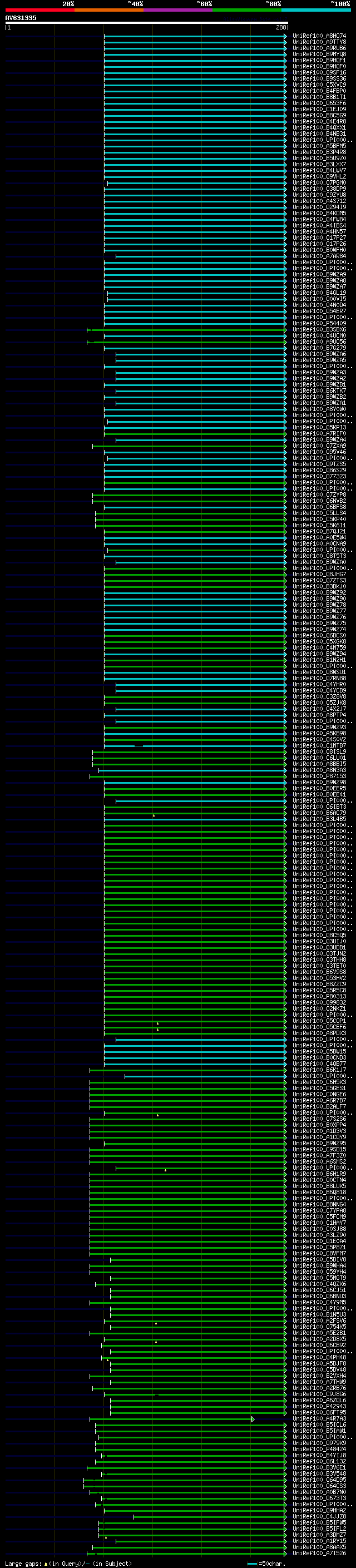The width and height of the screenshot is (356, 1568).
Task: Open hit UniRef100_Q5KPI3
Action: tap(319, 427)
